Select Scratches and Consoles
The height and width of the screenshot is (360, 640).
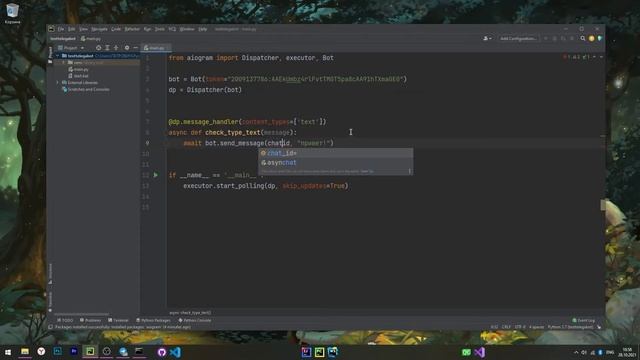point(86,89)
